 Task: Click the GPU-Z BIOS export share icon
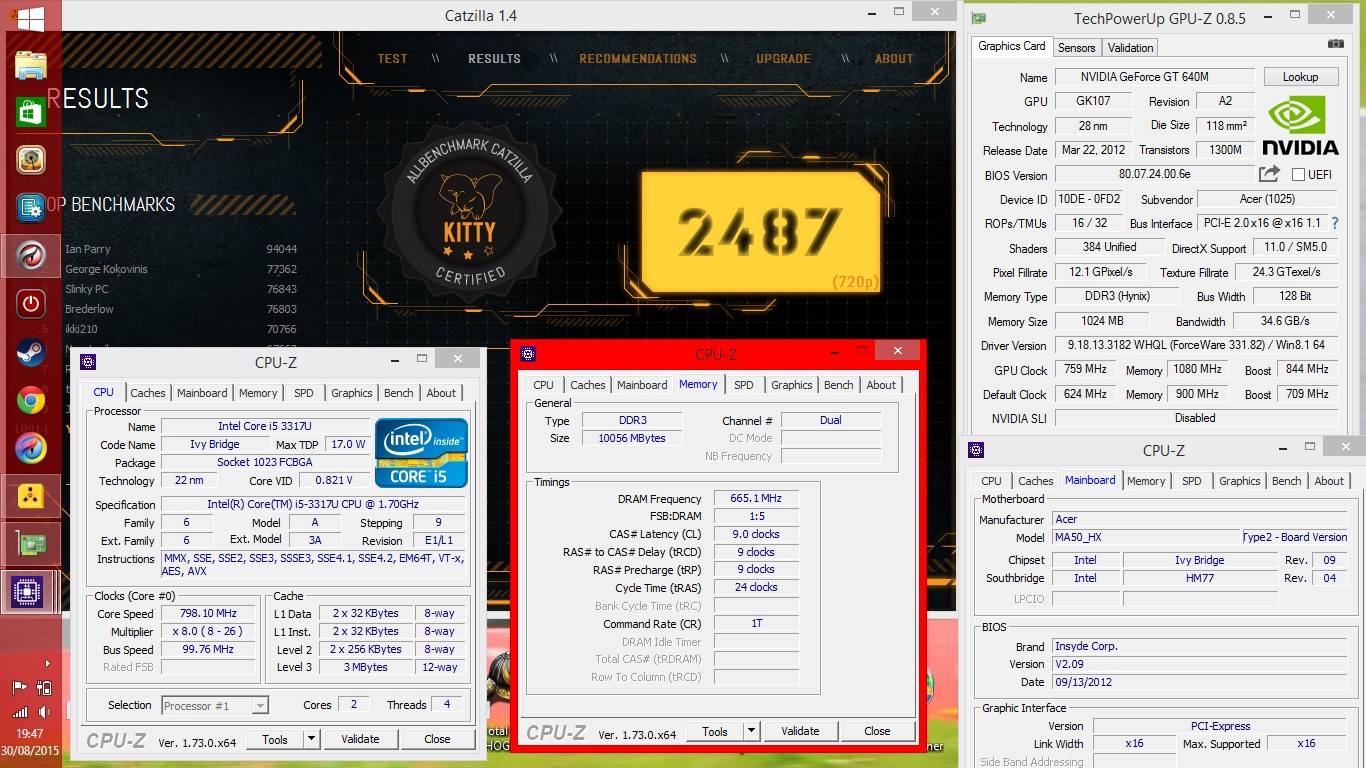point(1270,174)
